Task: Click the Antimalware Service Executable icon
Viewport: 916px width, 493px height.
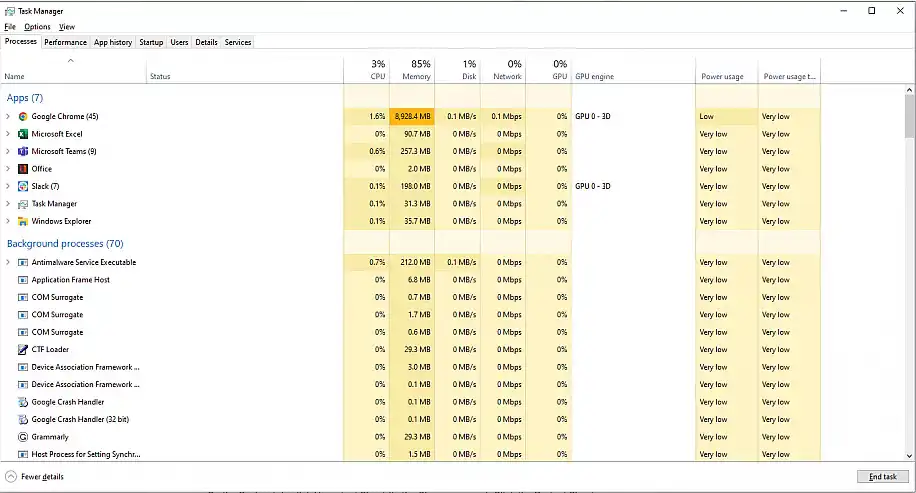Action: [x=23, y=262]
